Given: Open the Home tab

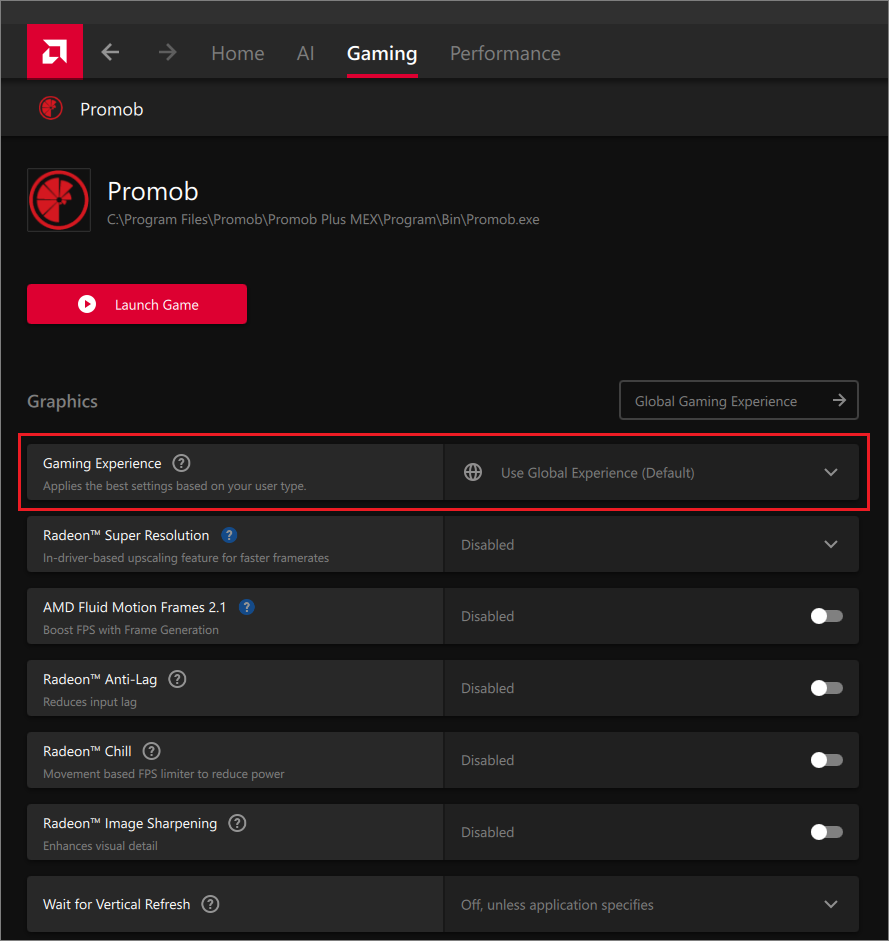Looking at the screenshot, I should (238, 53).
